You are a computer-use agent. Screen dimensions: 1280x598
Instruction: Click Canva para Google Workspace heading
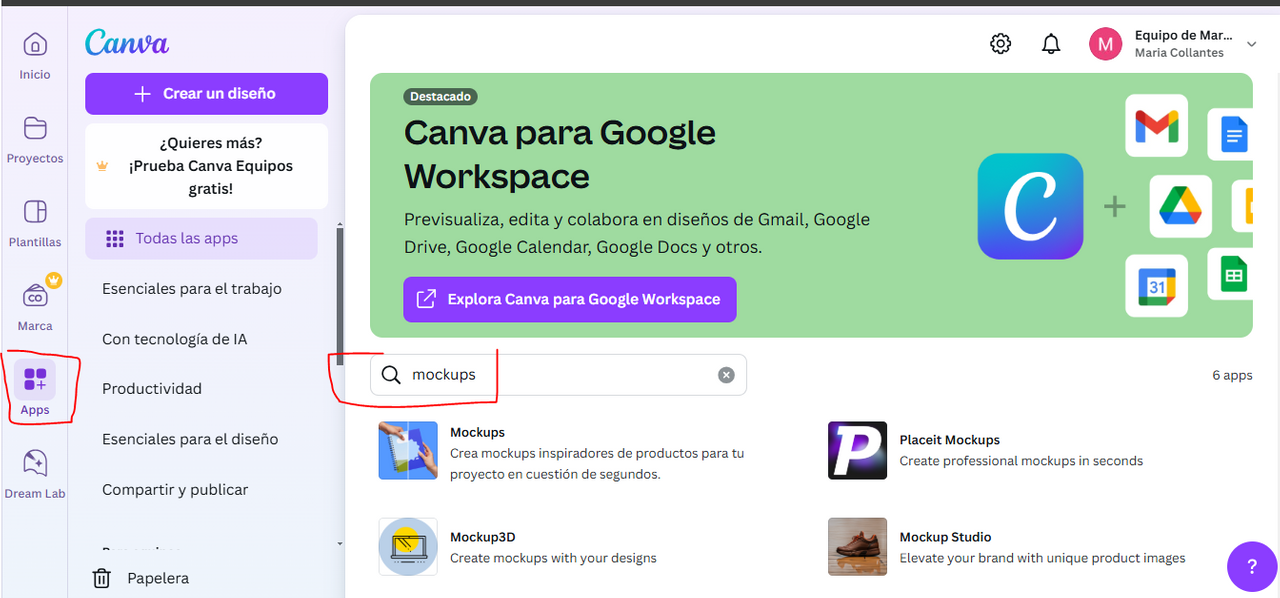pos(560,154)
